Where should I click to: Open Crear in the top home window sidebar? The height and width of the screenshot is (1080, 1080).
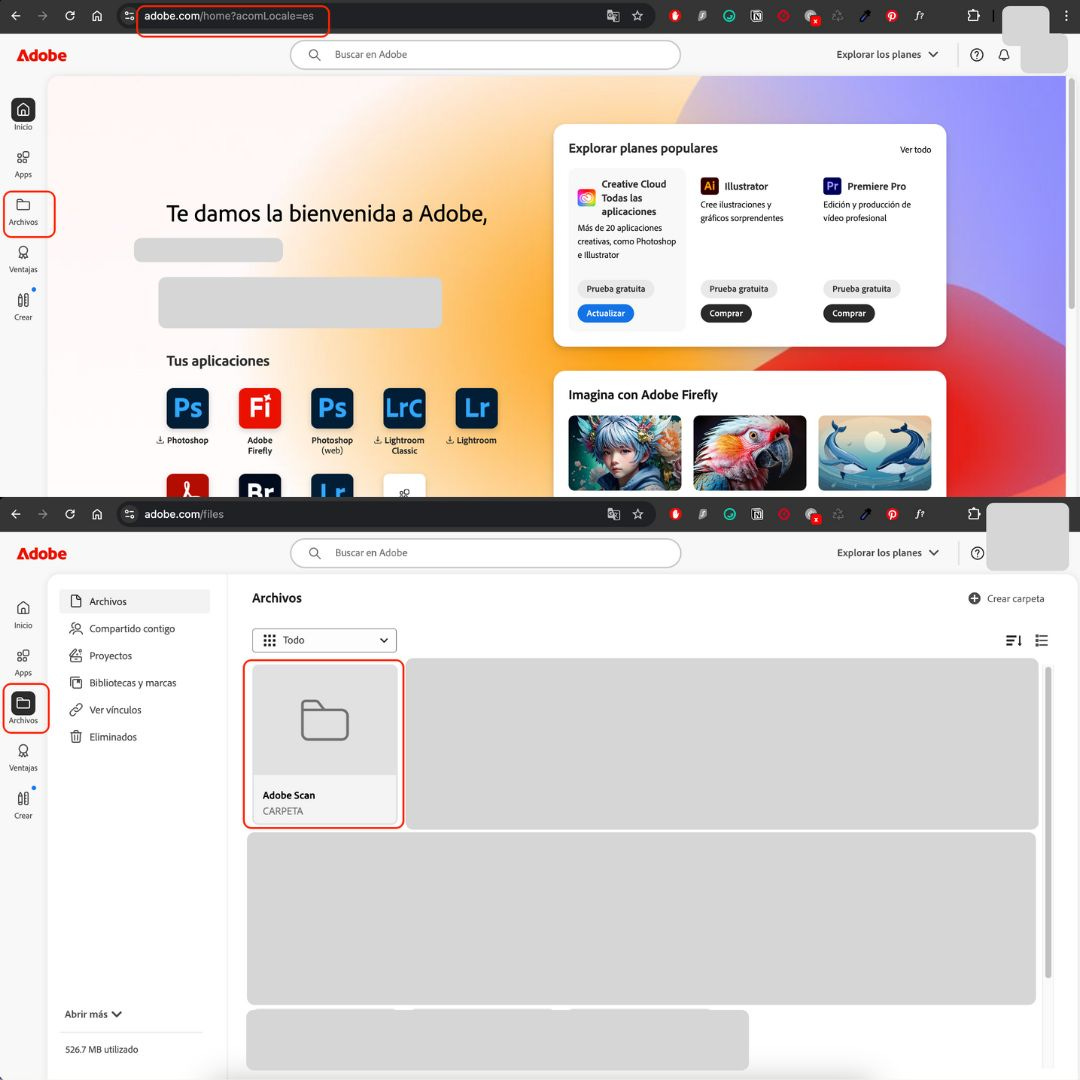click(x=23, y=307)
